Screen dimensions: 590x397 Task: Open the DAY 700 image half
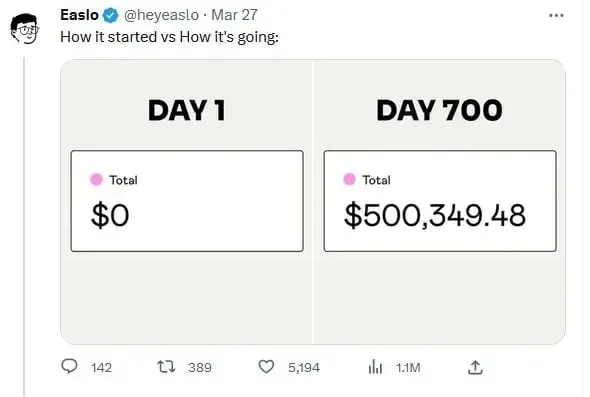pyautogui.click(x=439, y=202)
